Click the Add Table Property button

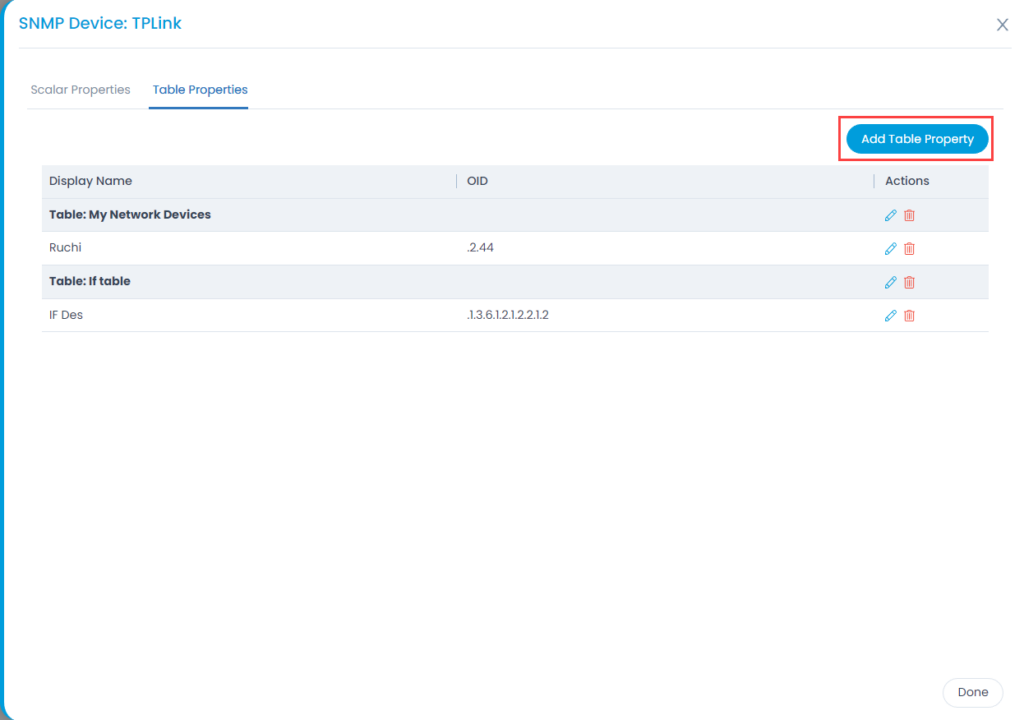point(917,139)
